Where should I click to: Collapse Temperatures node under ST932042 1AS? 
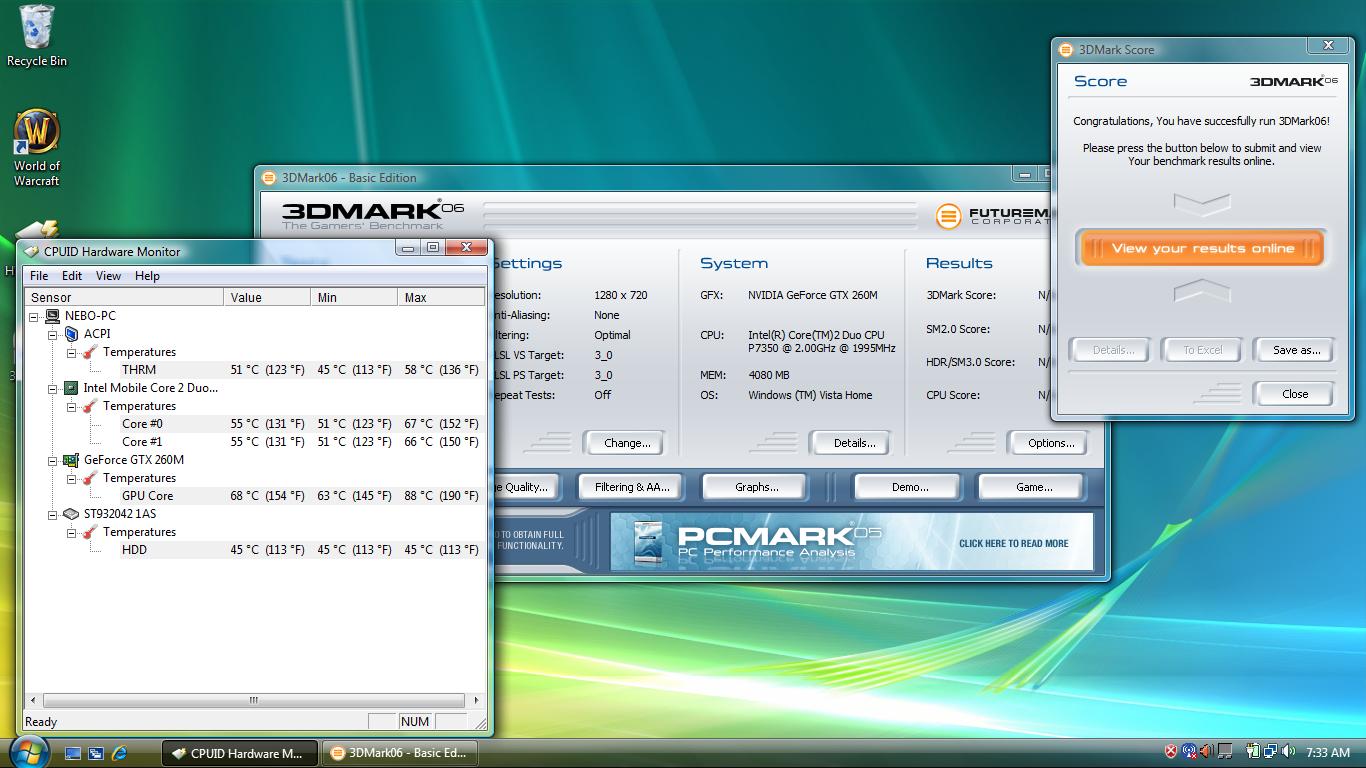coord(72,532)
